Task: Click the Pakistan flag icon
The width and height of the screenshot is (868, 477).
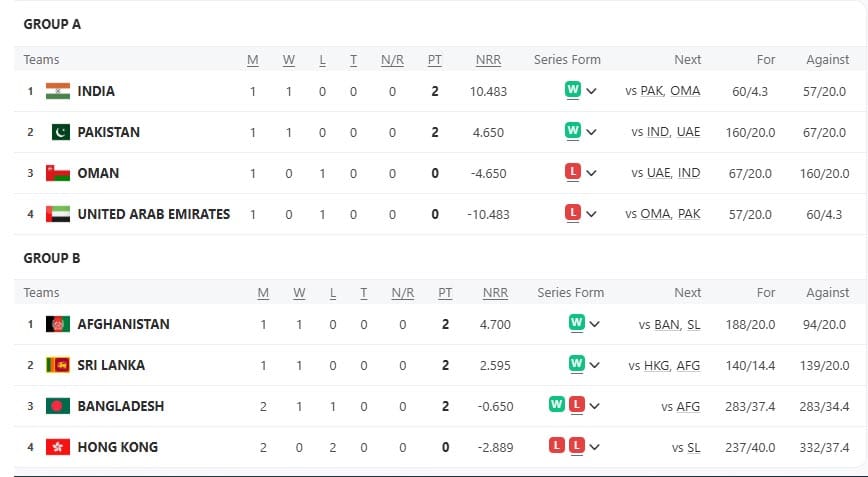Action: point(60,132)
